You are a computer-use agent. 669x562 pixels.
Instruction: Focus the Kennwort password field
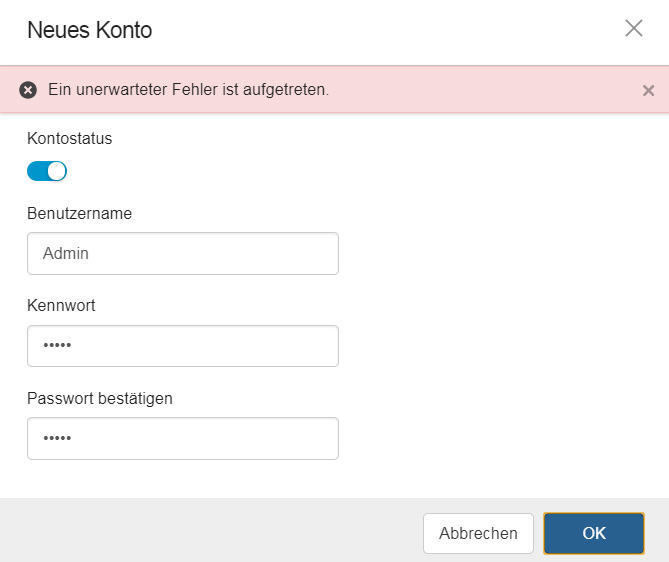(183, 346)
